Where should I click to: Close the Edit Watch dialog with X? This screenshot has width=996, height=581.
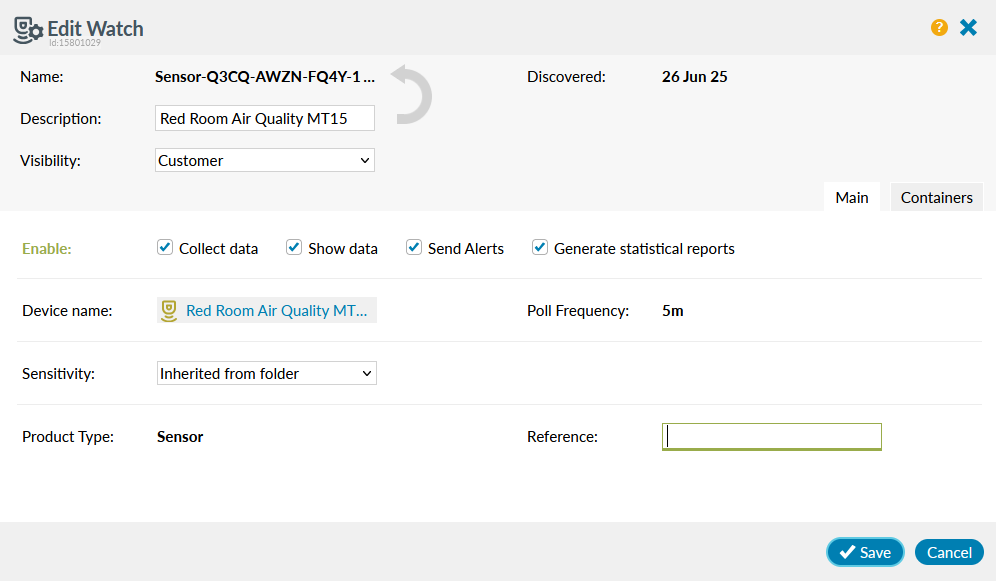(968, 28)
